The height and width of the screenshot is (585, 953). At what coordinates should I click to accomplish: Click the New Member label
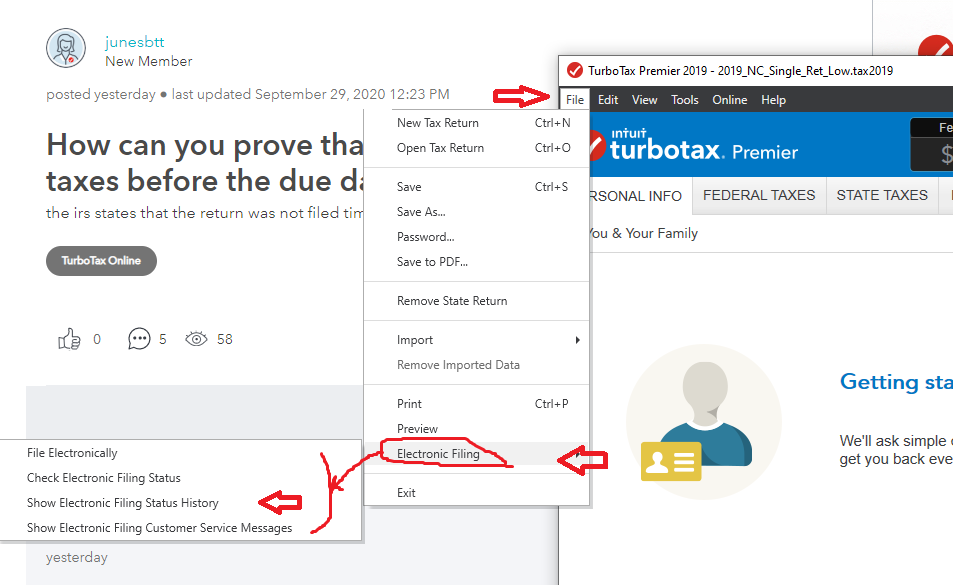pos(148,61)
